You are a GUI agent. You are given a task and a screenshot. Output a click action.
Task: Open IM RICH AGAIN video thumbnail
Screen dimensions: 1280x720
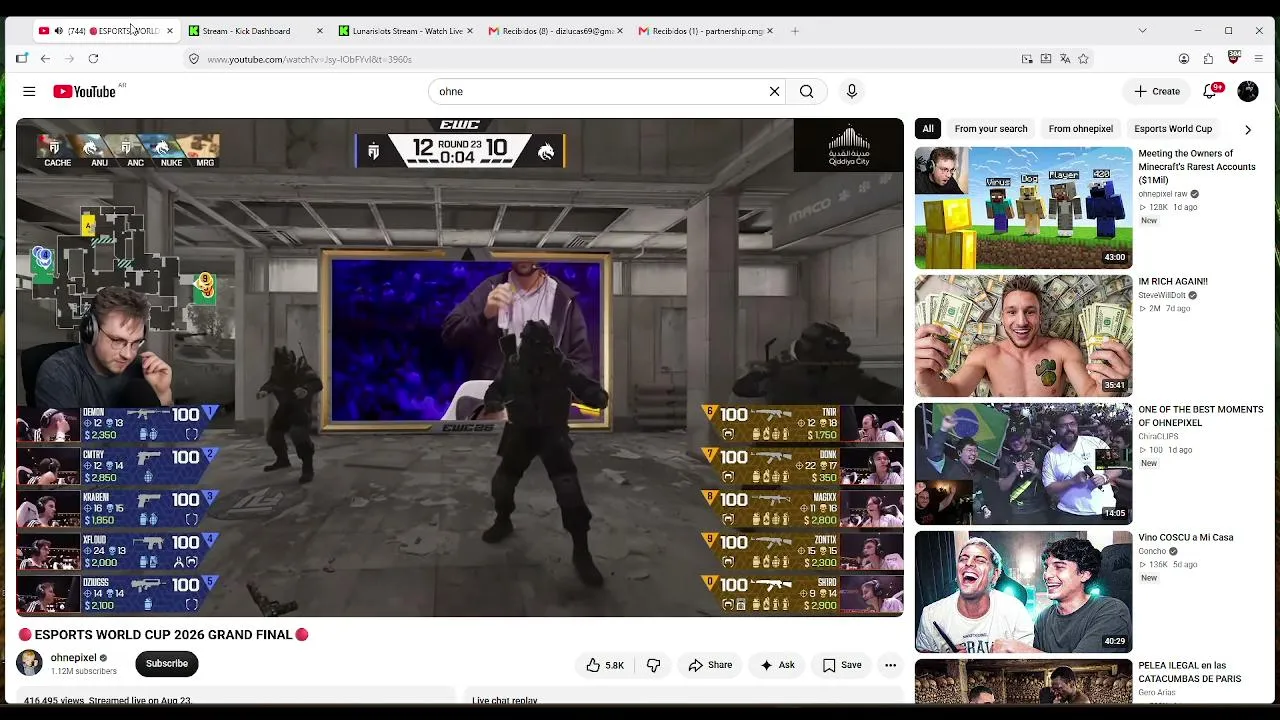(1023, 336)
